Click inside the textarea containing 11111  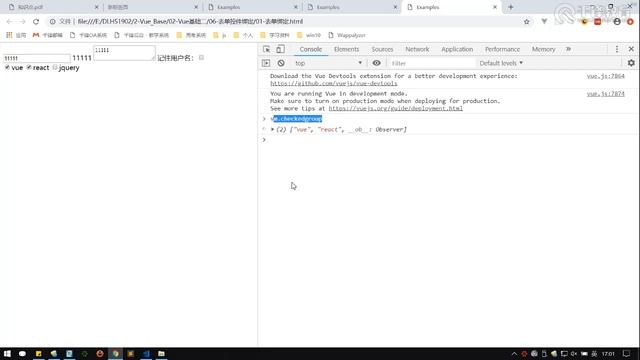coord(124,53)
